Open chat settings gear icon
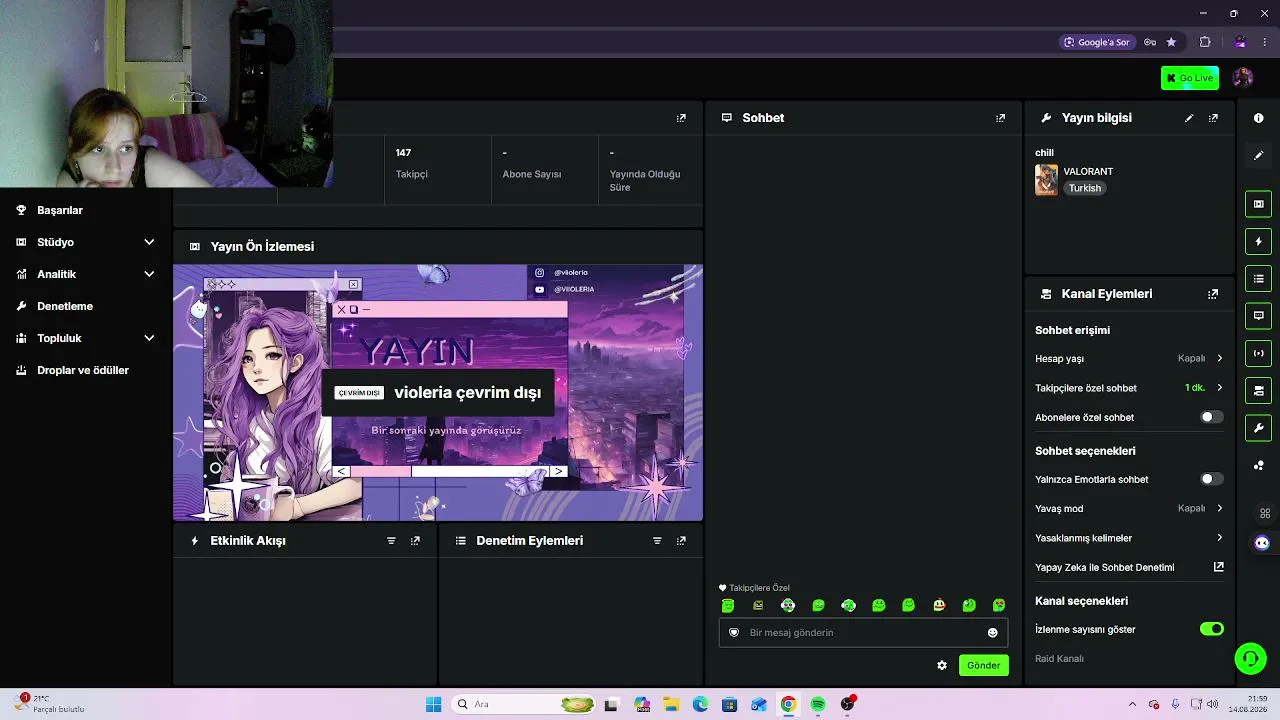 coord(942,665)
